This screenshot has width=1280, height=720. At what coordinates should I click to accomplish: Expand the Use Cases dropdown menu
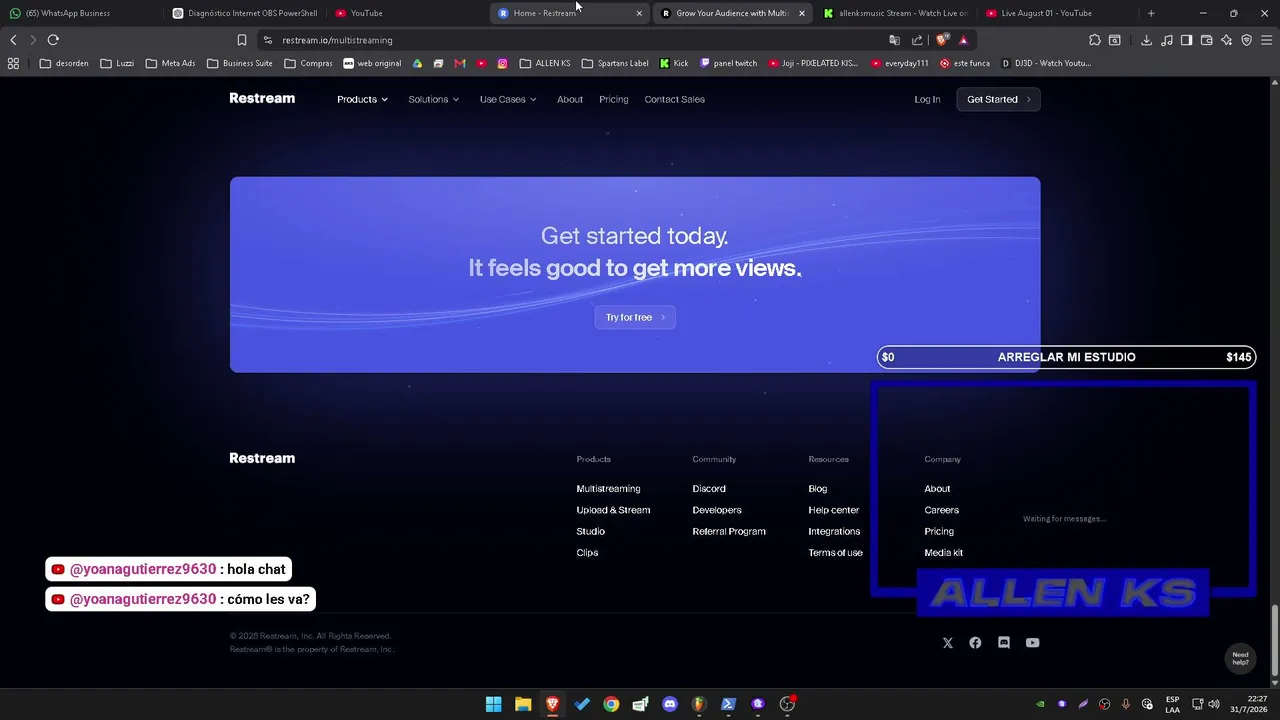[508, 99]
